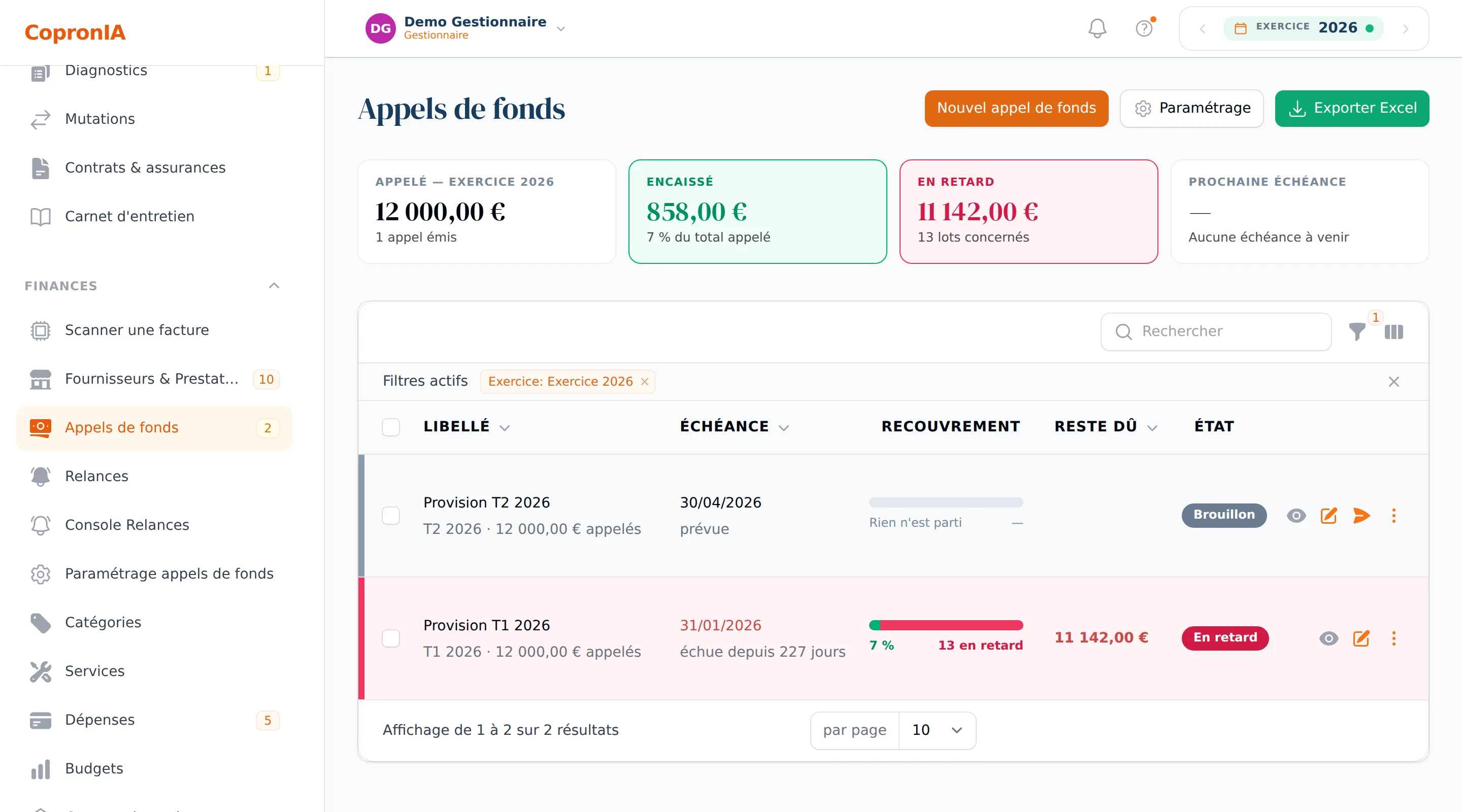Click the Provision T1 2026 recovery progress bar
Image resolution: width=1462 pixels, height=812 pixels.
(946, 625)
